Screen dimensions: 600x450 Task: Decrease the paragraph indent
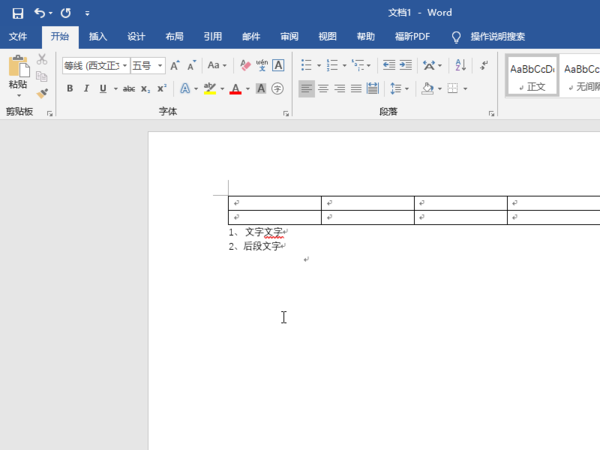click(x=389, y=65)
